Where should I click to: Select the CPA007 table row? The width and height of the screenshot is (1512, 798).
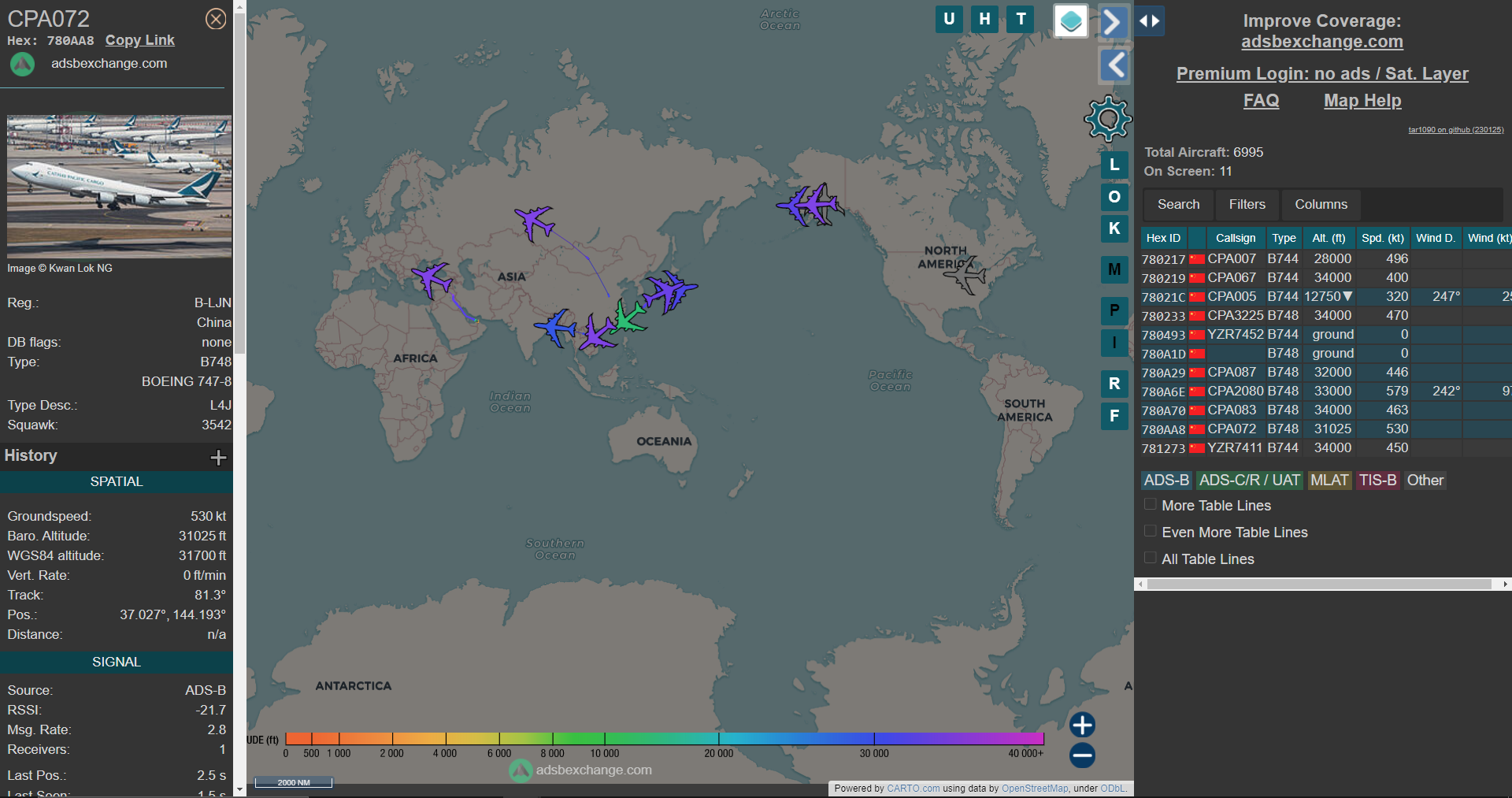[x=1326, y=259]
